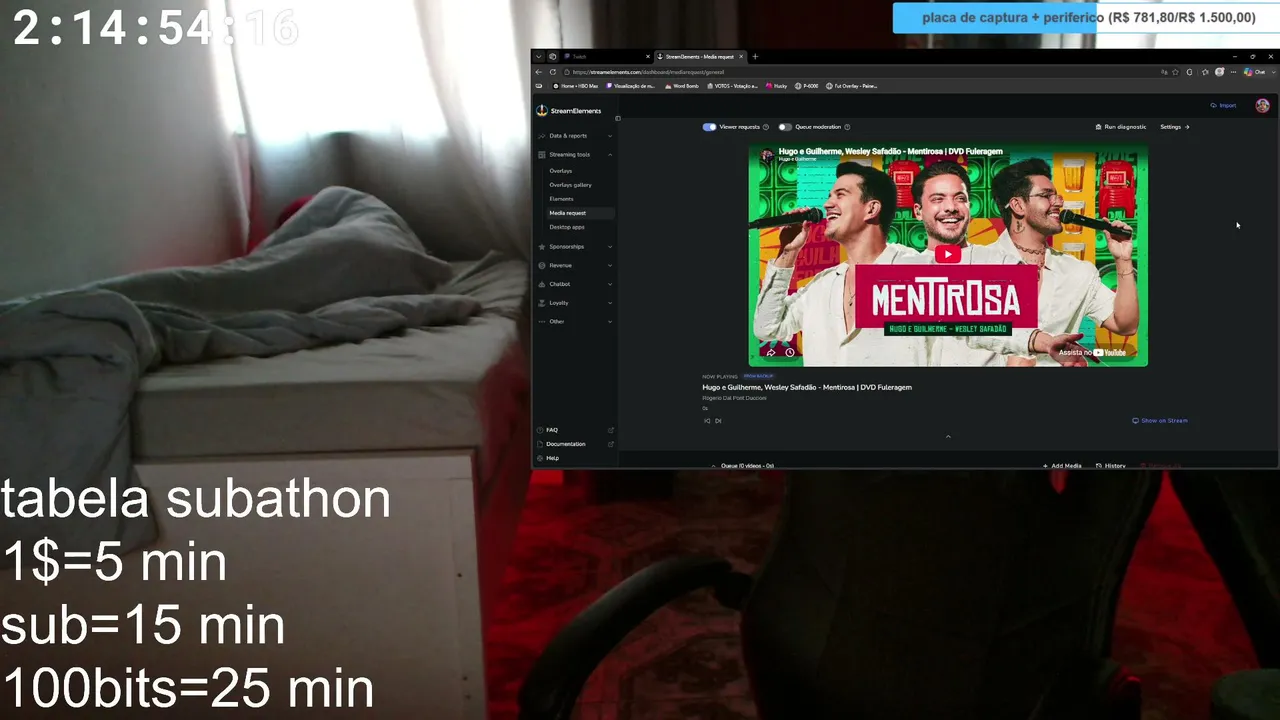The height and width of the screenshot is (720, 1280).
Task: Open the browser three-dots menu
Action: click(x=1232, y=72)
